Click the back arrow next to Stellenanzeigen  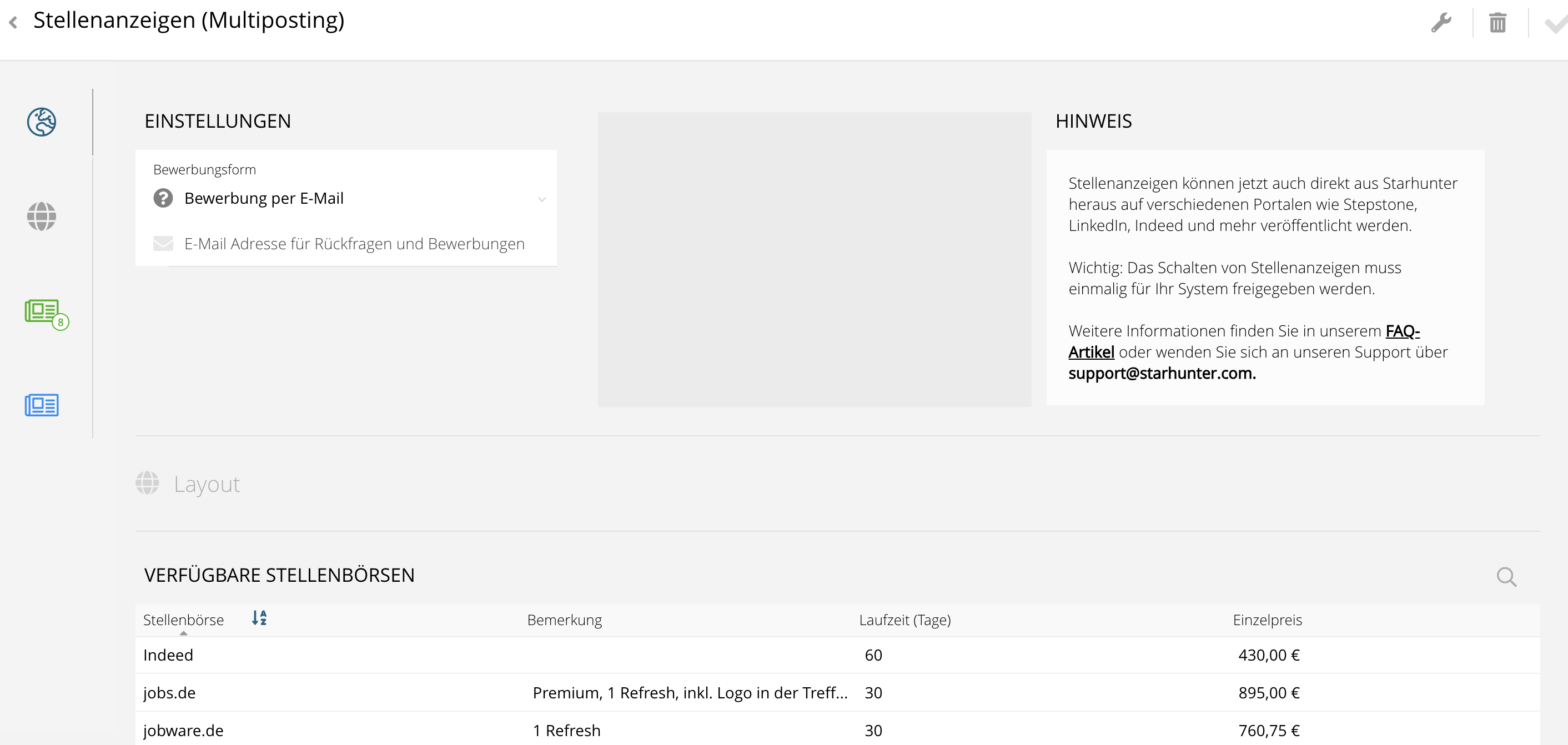coord(13,23)
